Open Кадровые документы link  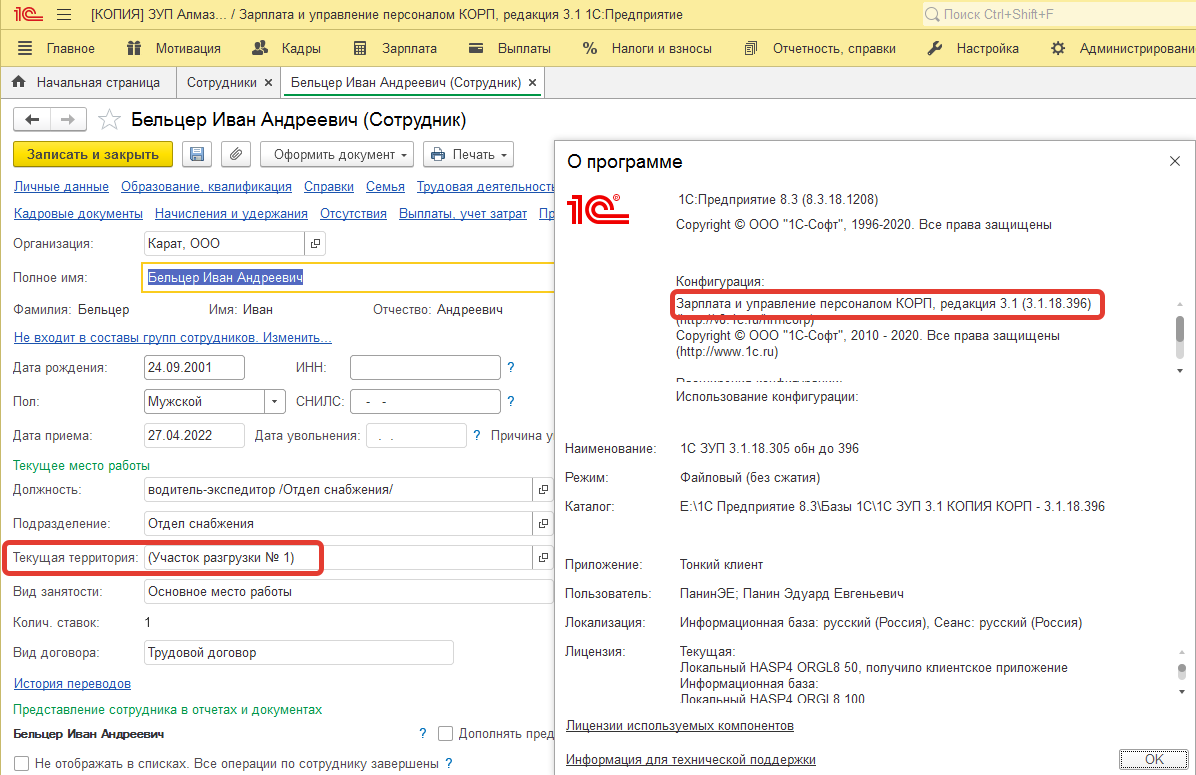coord(78,214)
